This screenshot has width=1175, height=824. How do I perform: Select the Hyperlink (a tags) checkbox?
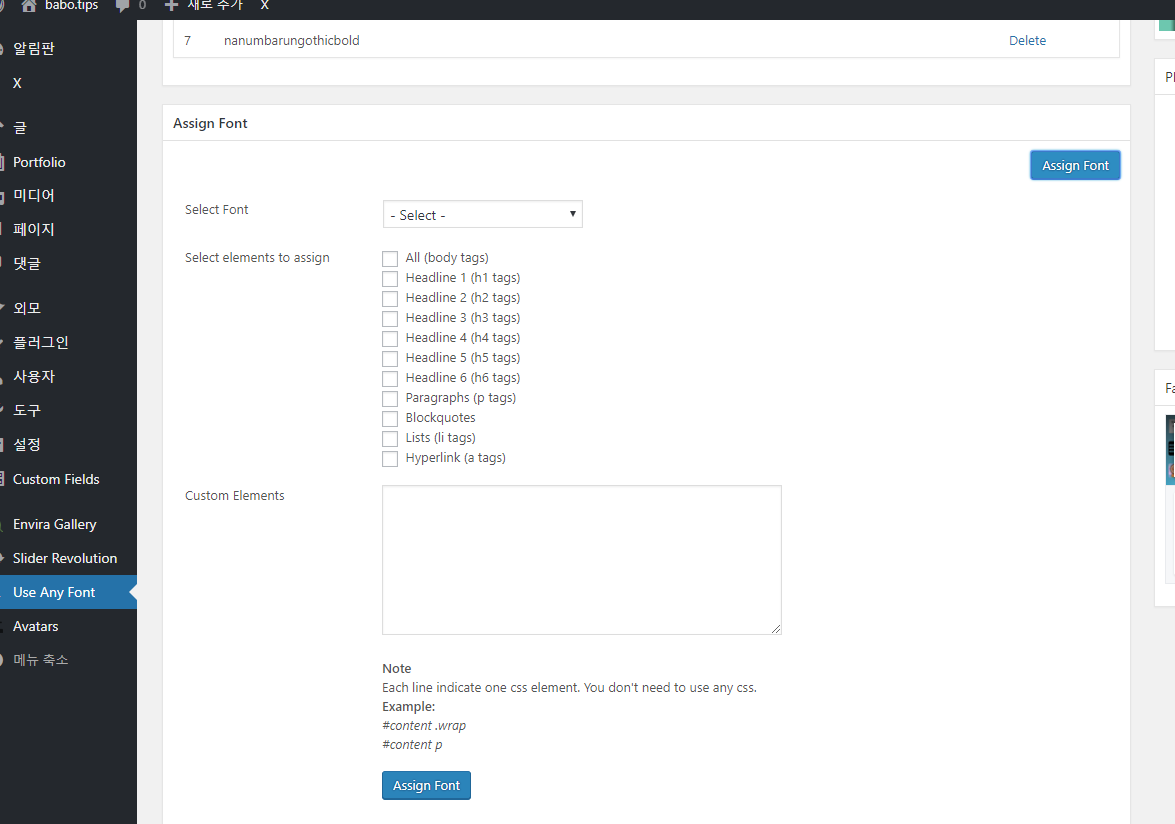[x=390, y=459]
